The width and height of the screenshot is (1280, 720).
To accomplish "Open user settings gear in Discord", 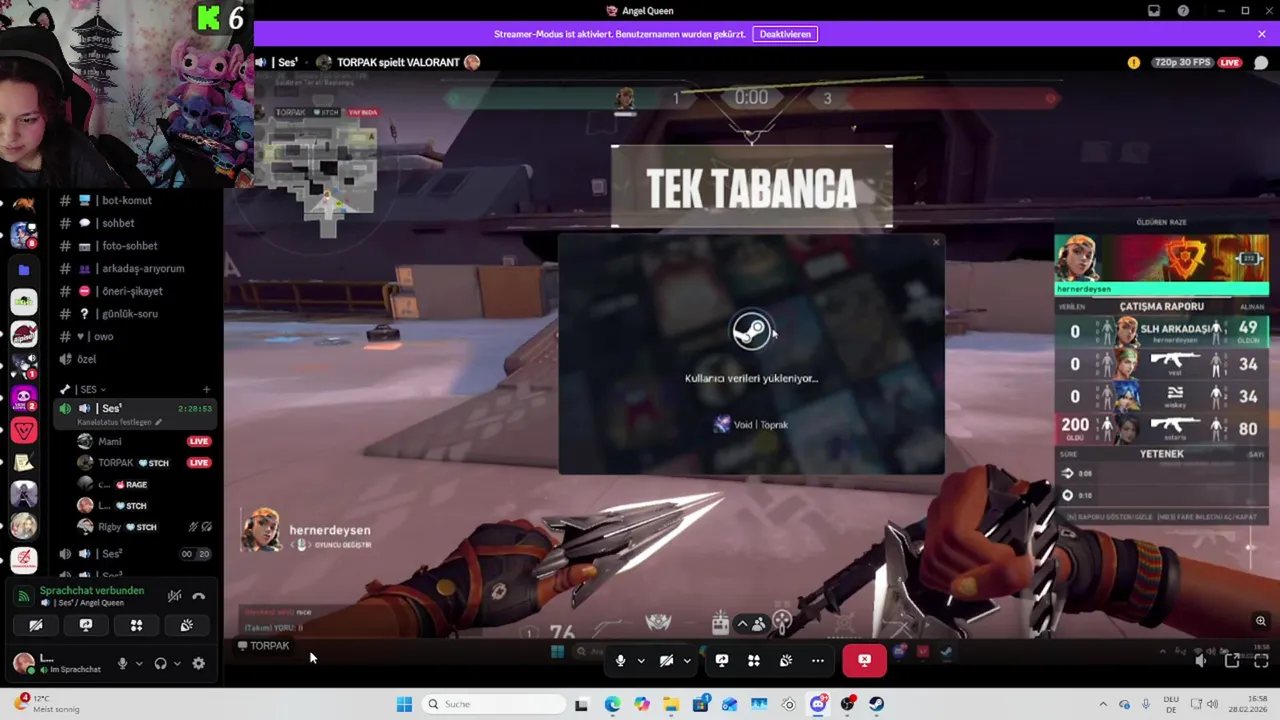I will pyautogui.click(x=198, y=663).
